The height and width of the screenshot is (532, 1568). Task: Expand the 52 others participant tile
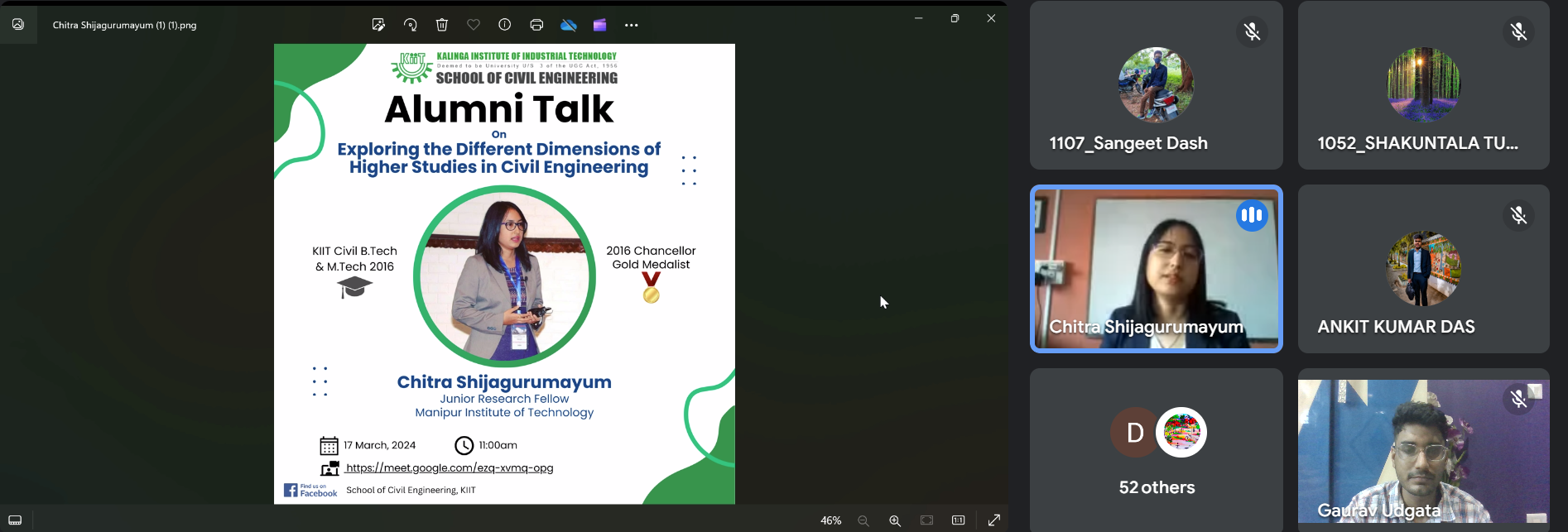tap(1156, 449)
